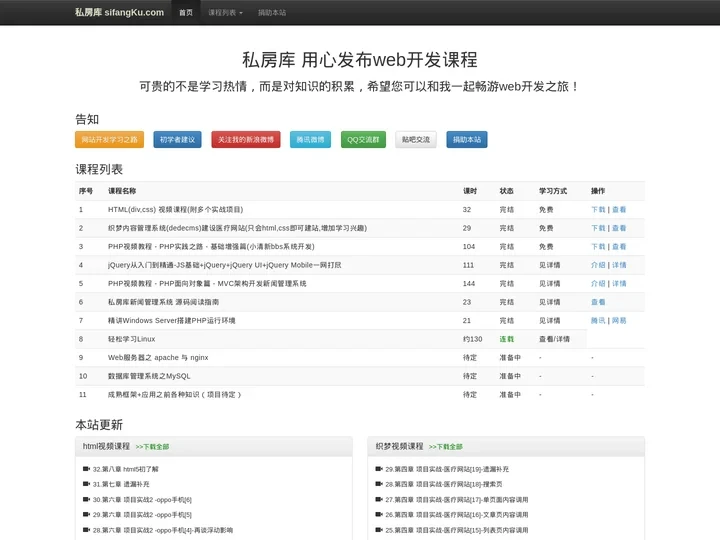Click the 课时 column header
Viewport: 720px width, 540px height.
tap(470, 191)
